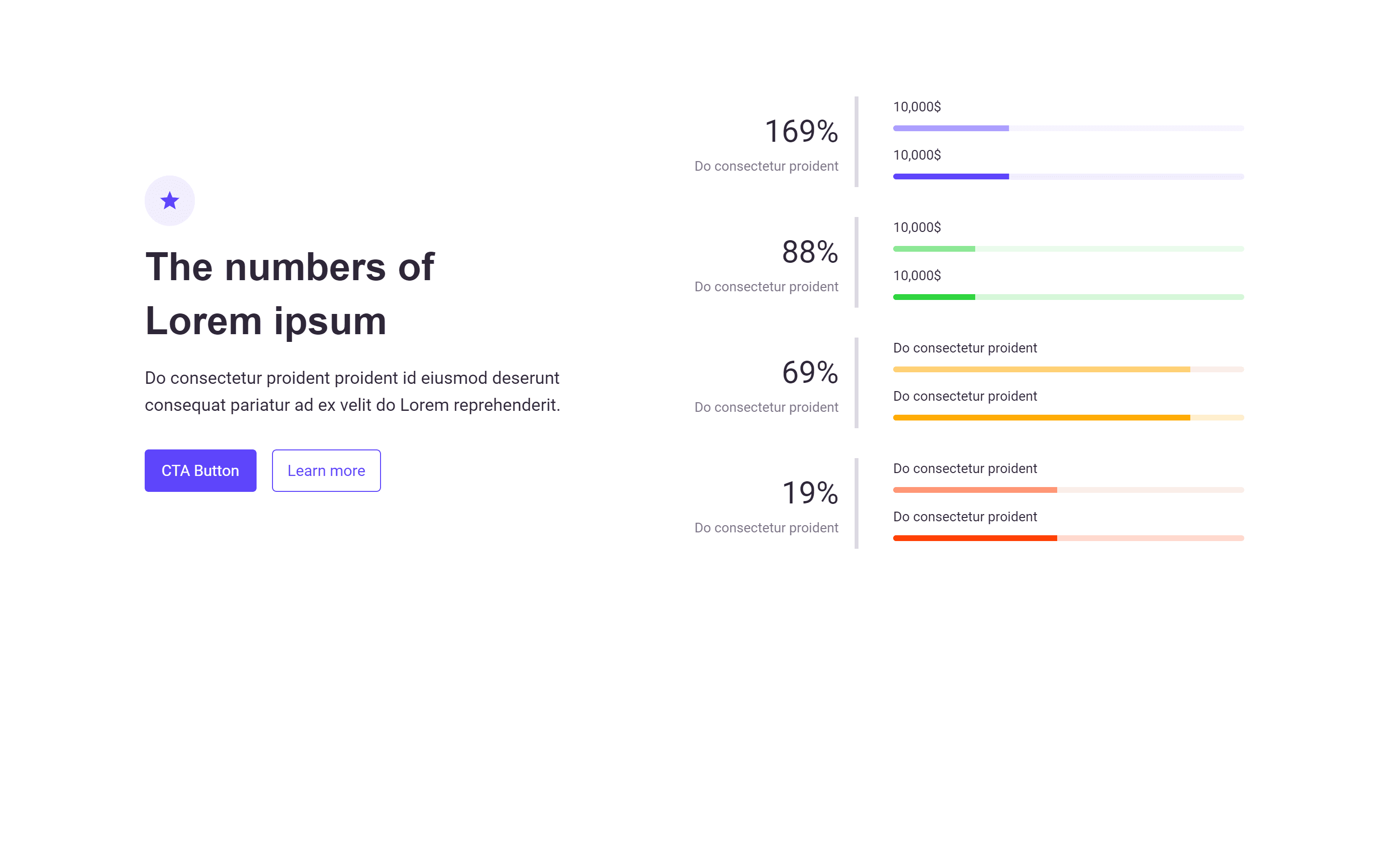Click the bright green progress bar
The image size is (1389, 868).
pyautogui.click(x=1068, y=297)
